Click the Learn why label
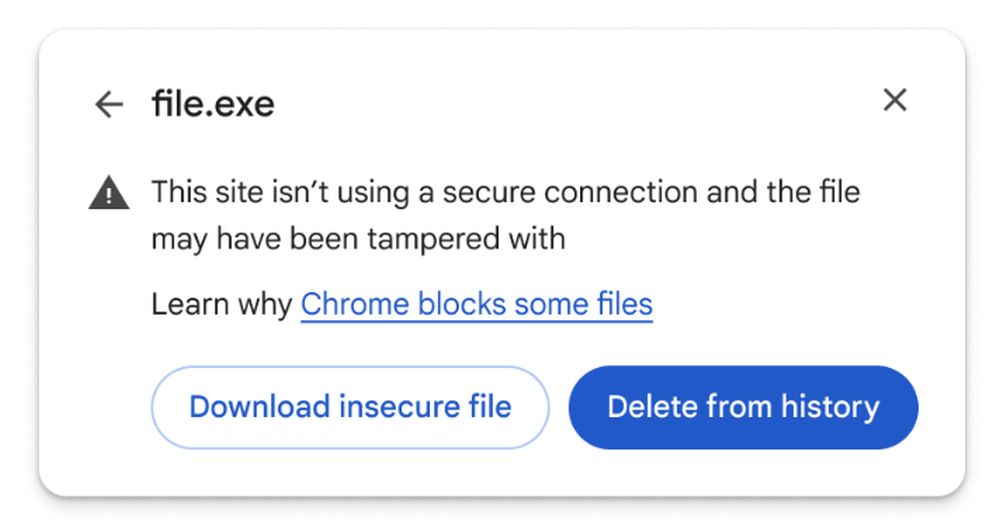This screenshot has height=528, width=1000. pyautogui.click(x=221, y=303)
